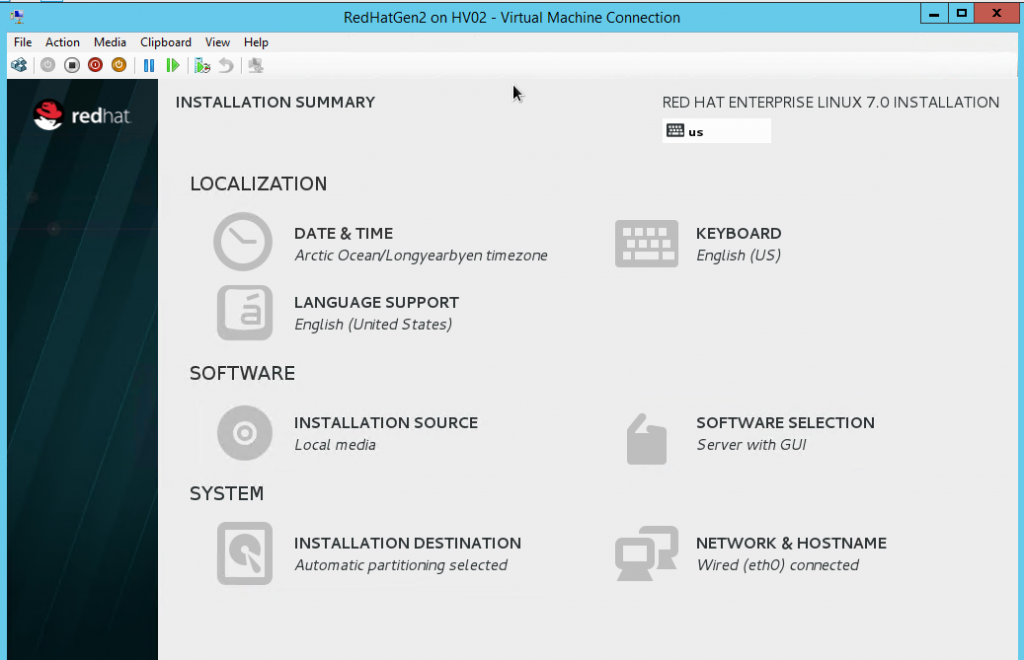Click 'English (United States)' text
Image resolution: width=1024 pixels, height=660 pixels.
coord(373,324)
